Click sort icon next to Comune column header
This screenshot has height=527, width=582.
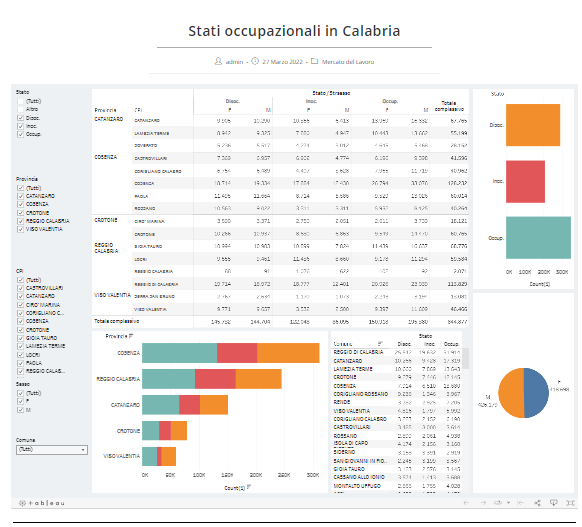pyautogui.click(x=380, y=344)
